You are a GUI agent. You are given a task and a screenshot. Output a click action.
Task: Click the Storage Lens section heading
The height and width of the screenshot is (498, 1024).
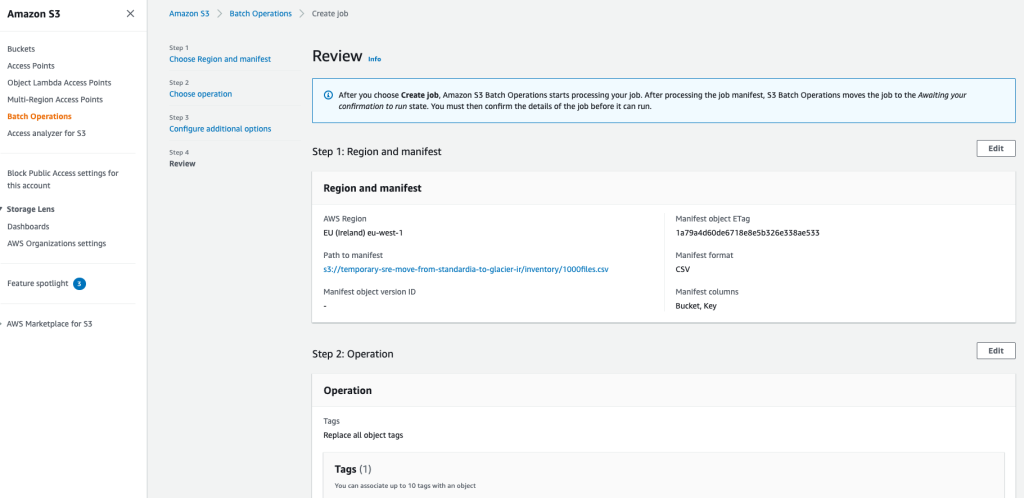click(x=31, y=210)
